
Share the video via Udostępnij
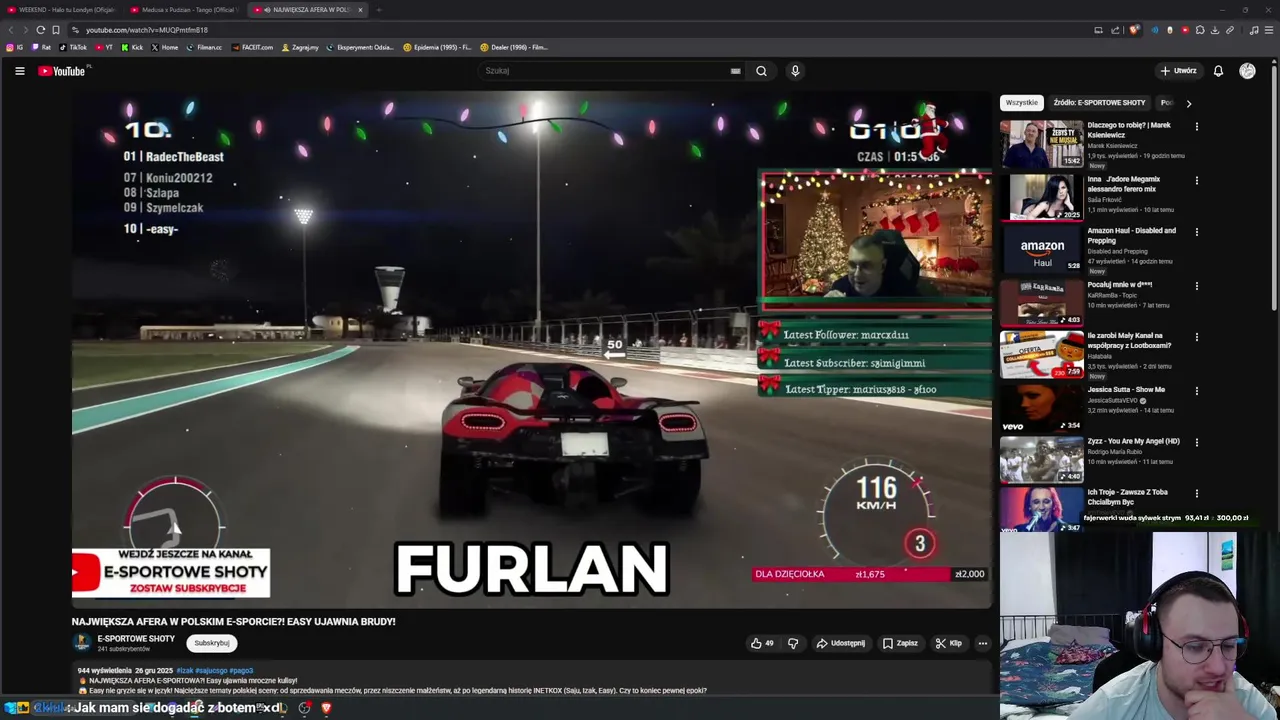[840, 643]
